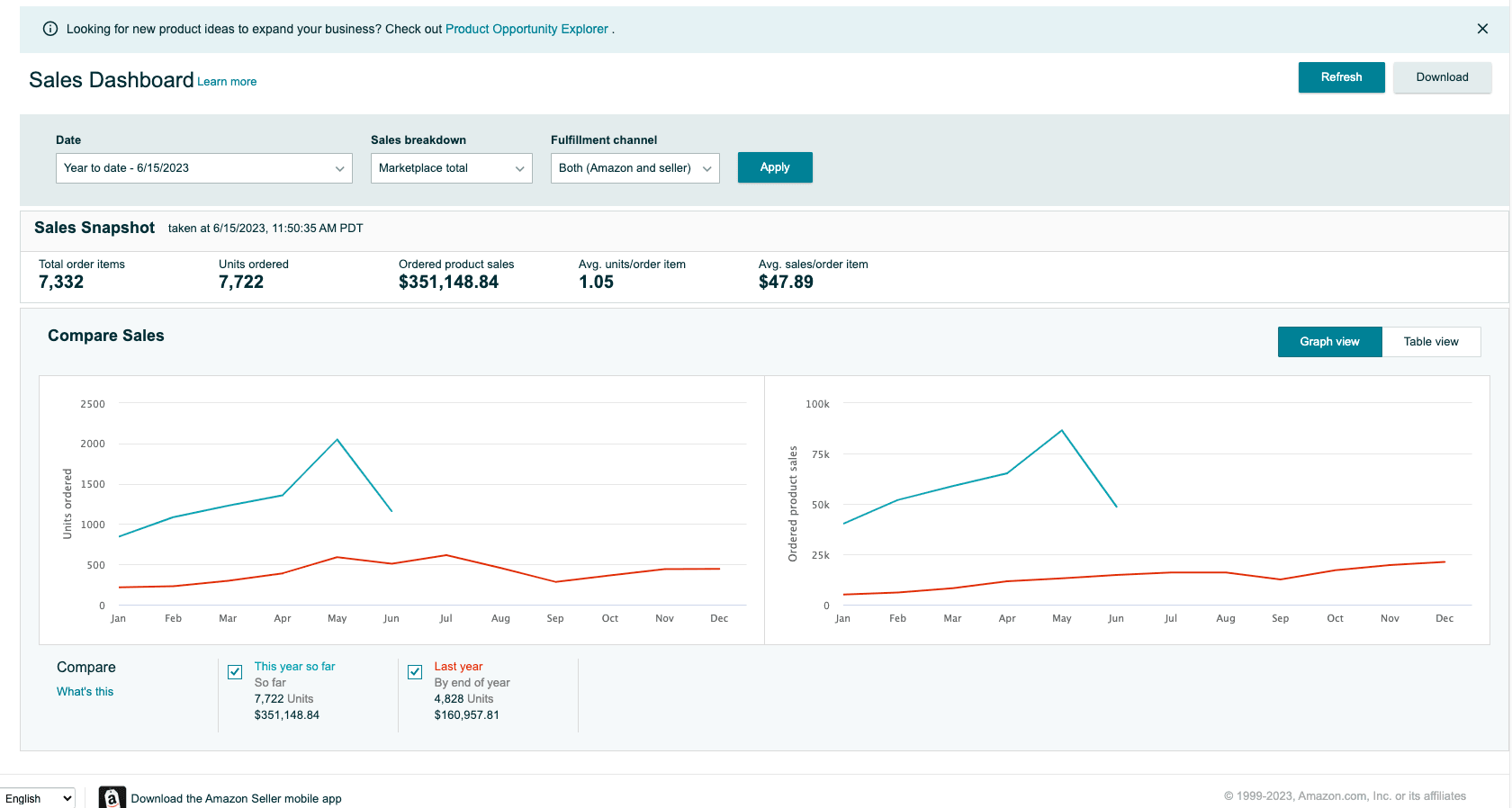The height and width of the screenshot is (808, 1512).
Task: Dismiss the Product Opportunity banner
Action: coord(1482,29)
